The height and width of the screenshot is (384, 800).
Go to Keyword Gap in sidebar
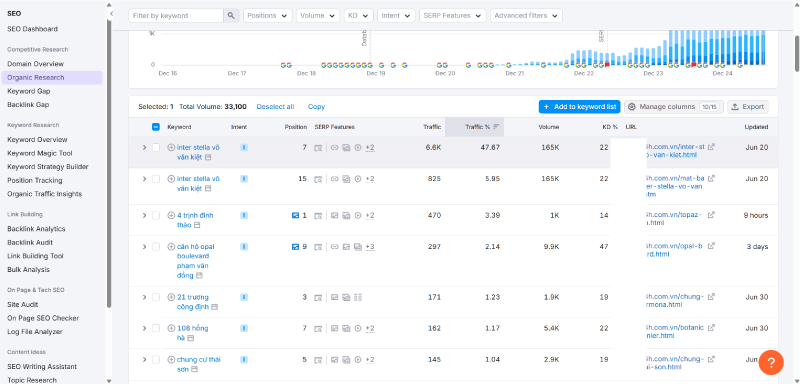tap(29, 91)
